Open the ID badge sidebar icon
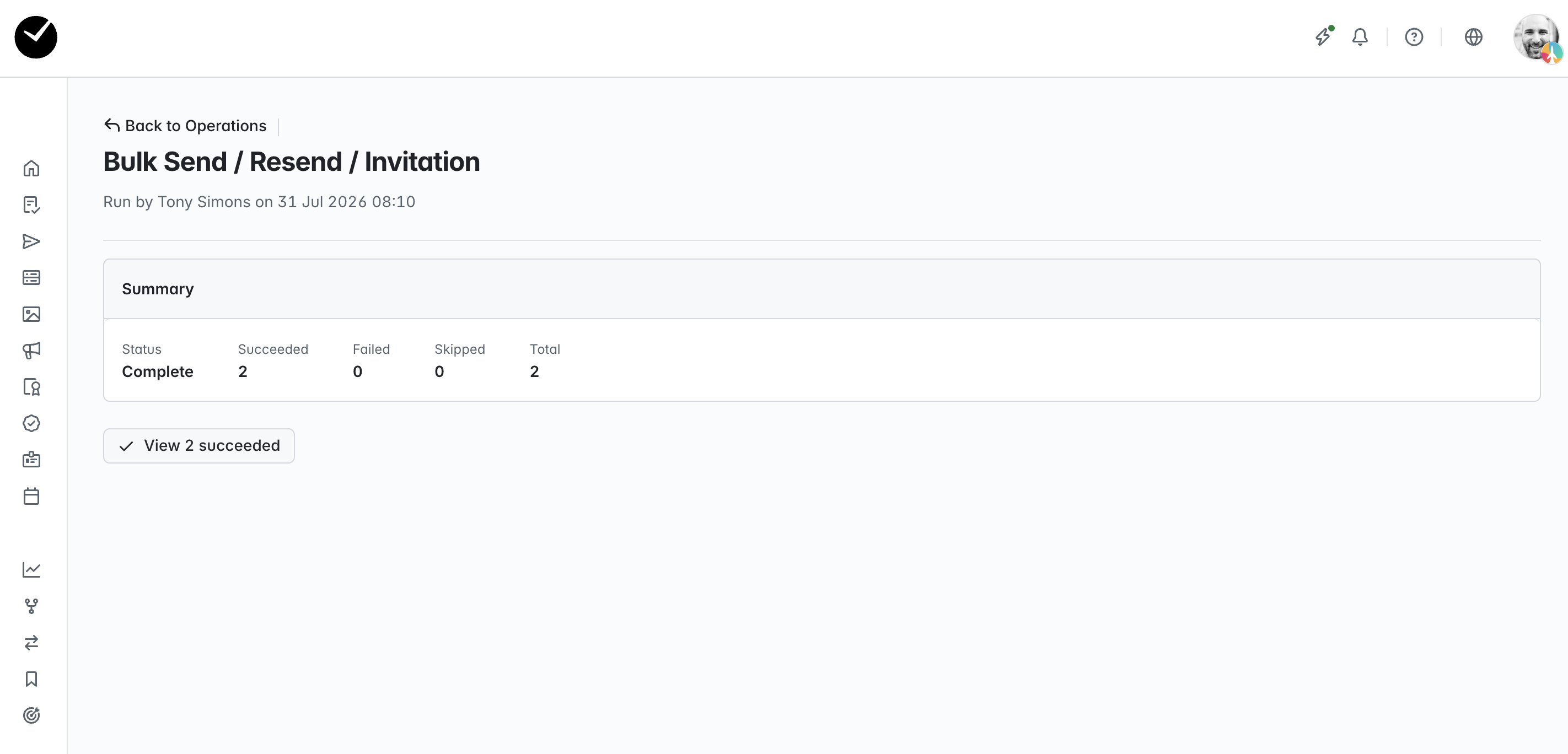Viewport: 1568px width, 754px height. click(31, 460)
